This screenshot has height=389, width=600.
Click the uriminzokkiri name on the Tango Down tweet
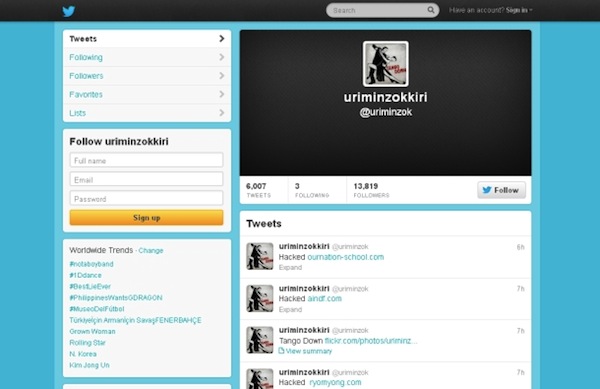[304, 330]
